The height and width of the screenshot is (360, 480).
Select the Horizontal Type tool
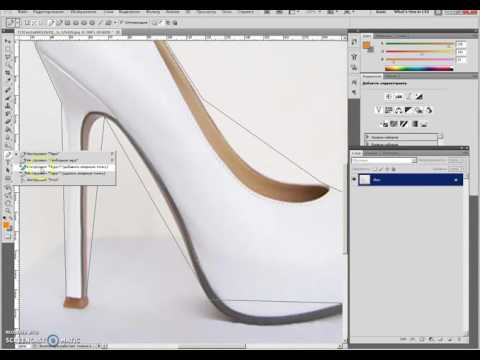(8, 163)
